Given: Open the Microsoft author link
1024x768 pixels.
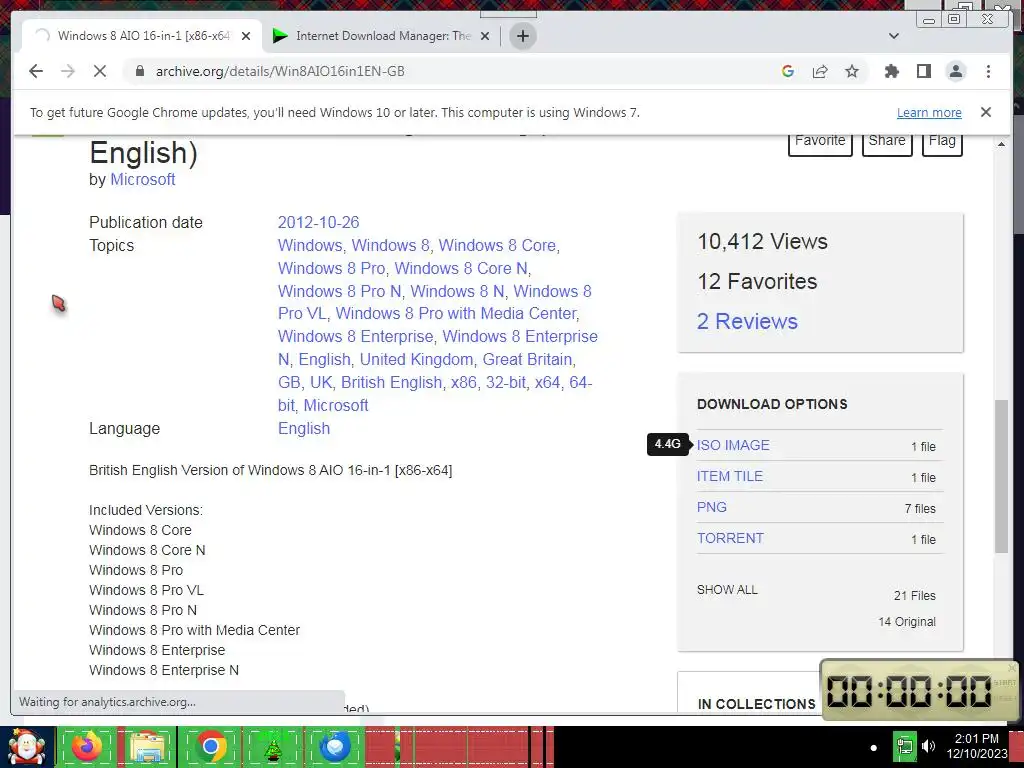Looking at the screenshot, I should 142,179.
